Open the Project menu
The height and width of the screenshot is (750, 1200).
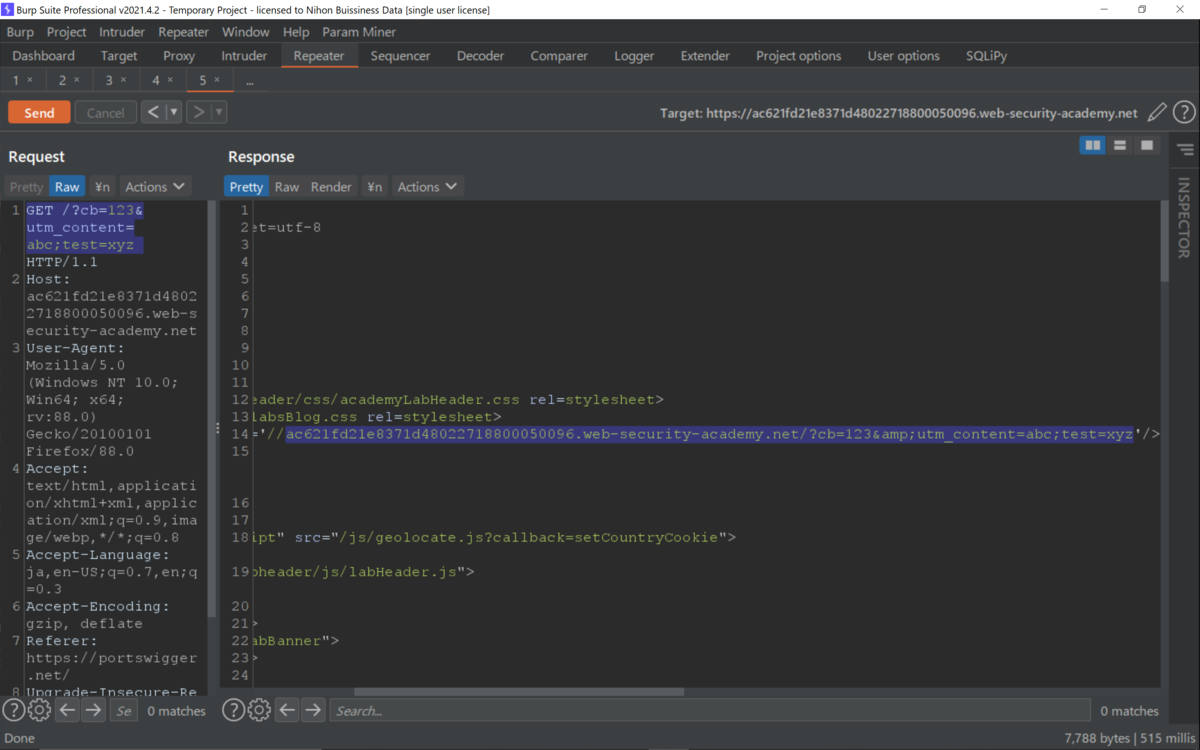[x=67, y=32]
